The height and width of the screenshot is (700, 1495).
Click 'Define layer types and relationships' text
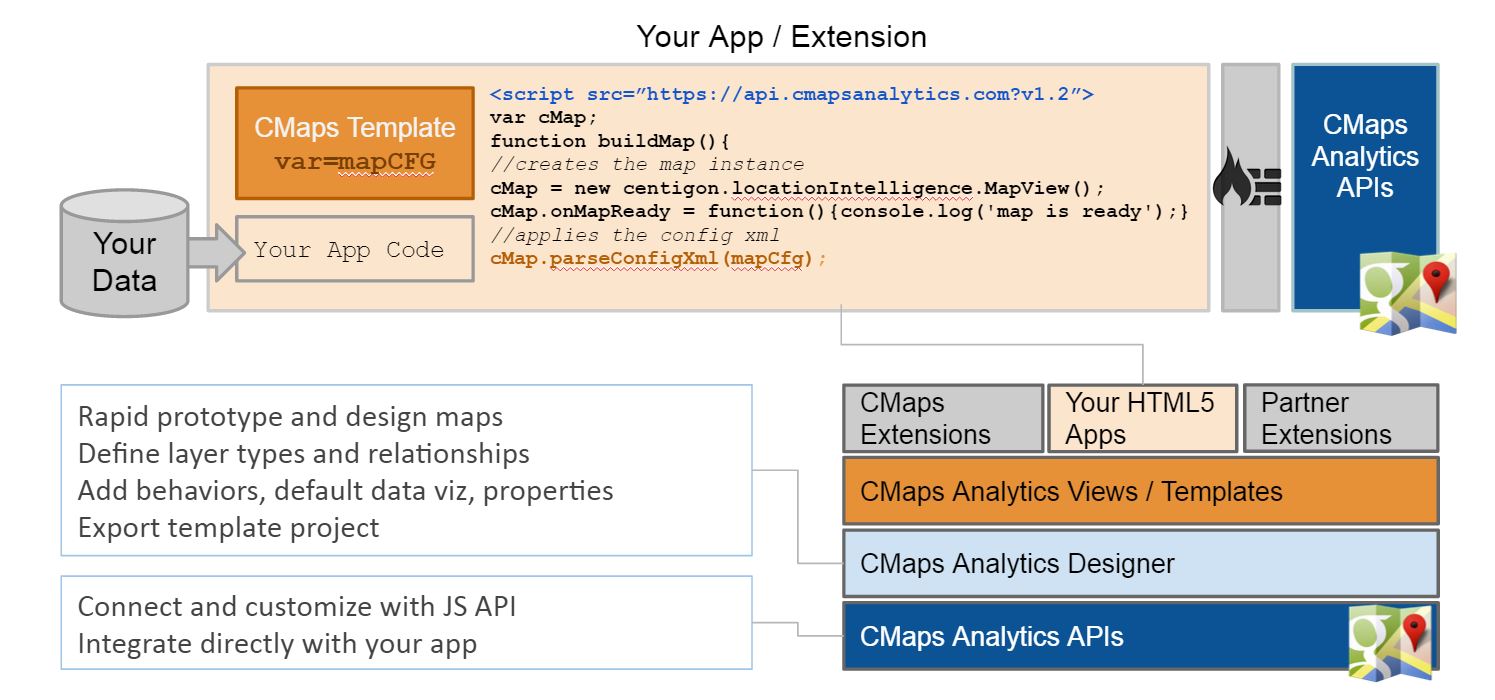[x=304, y=454]
